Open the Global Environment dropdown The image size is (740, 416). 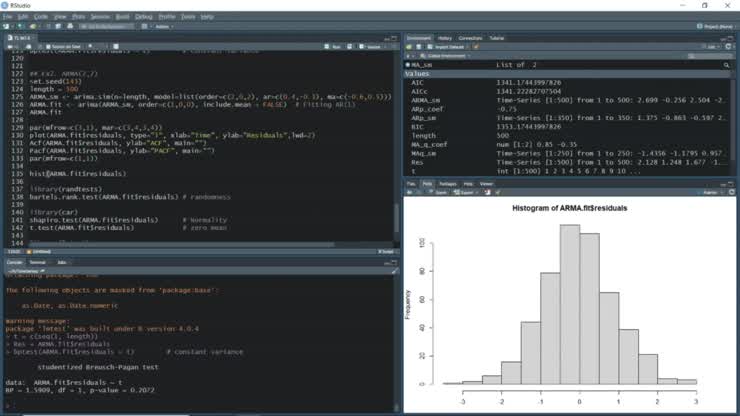446,56
